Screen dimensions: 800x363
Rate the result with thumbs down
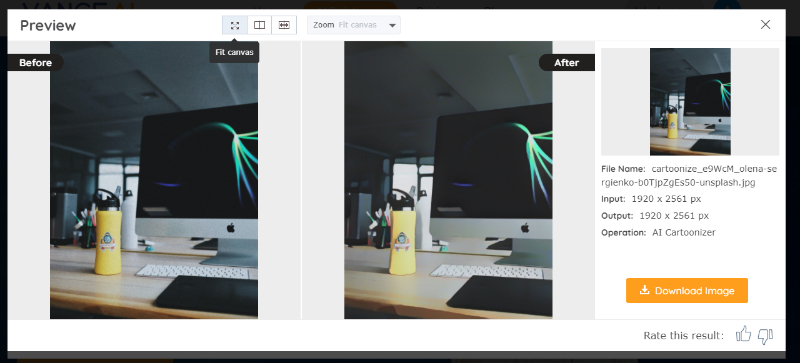point(765,336)
